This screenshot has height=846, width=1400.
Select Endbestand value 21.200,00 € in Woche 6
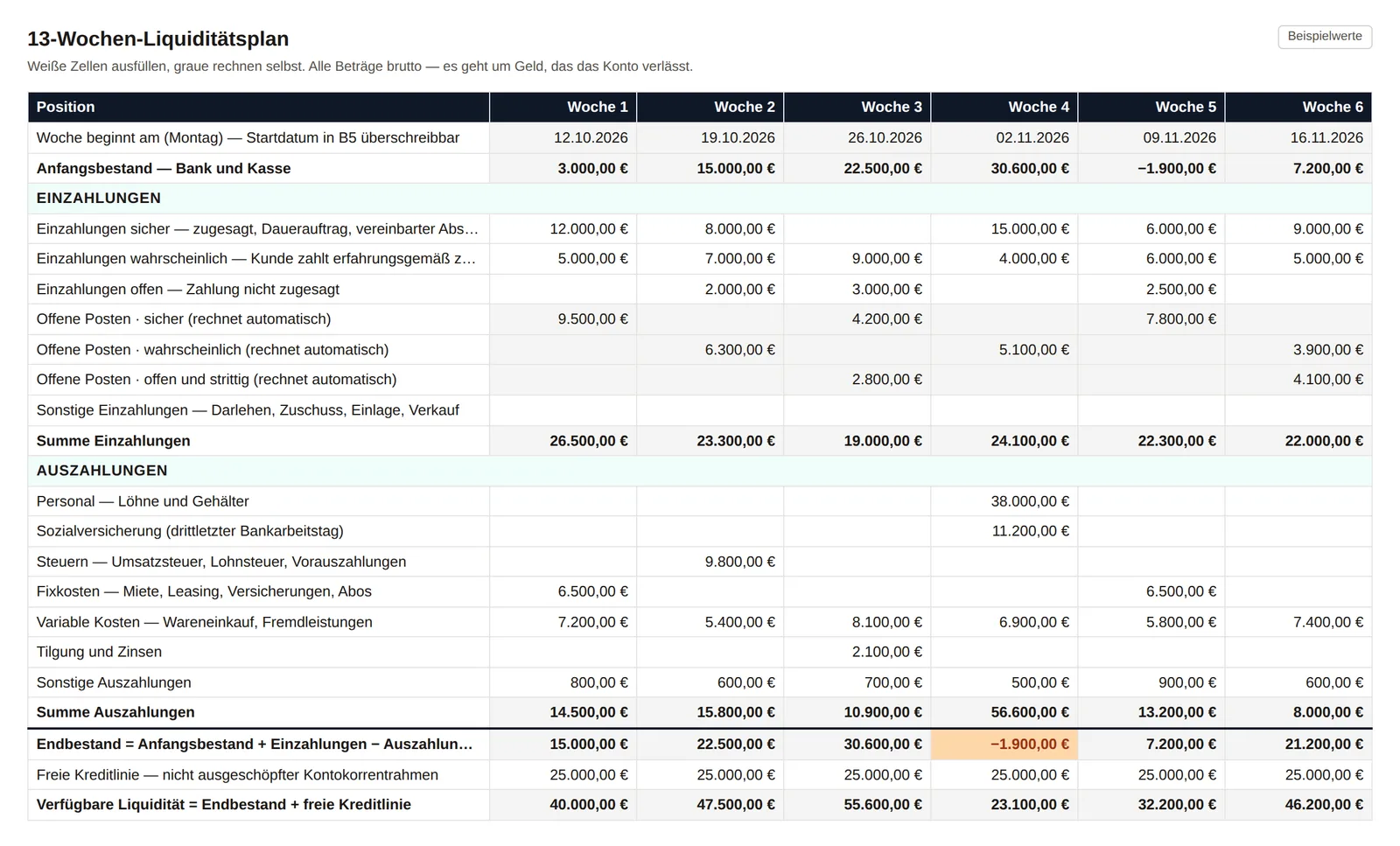[x=1298, y=745]
